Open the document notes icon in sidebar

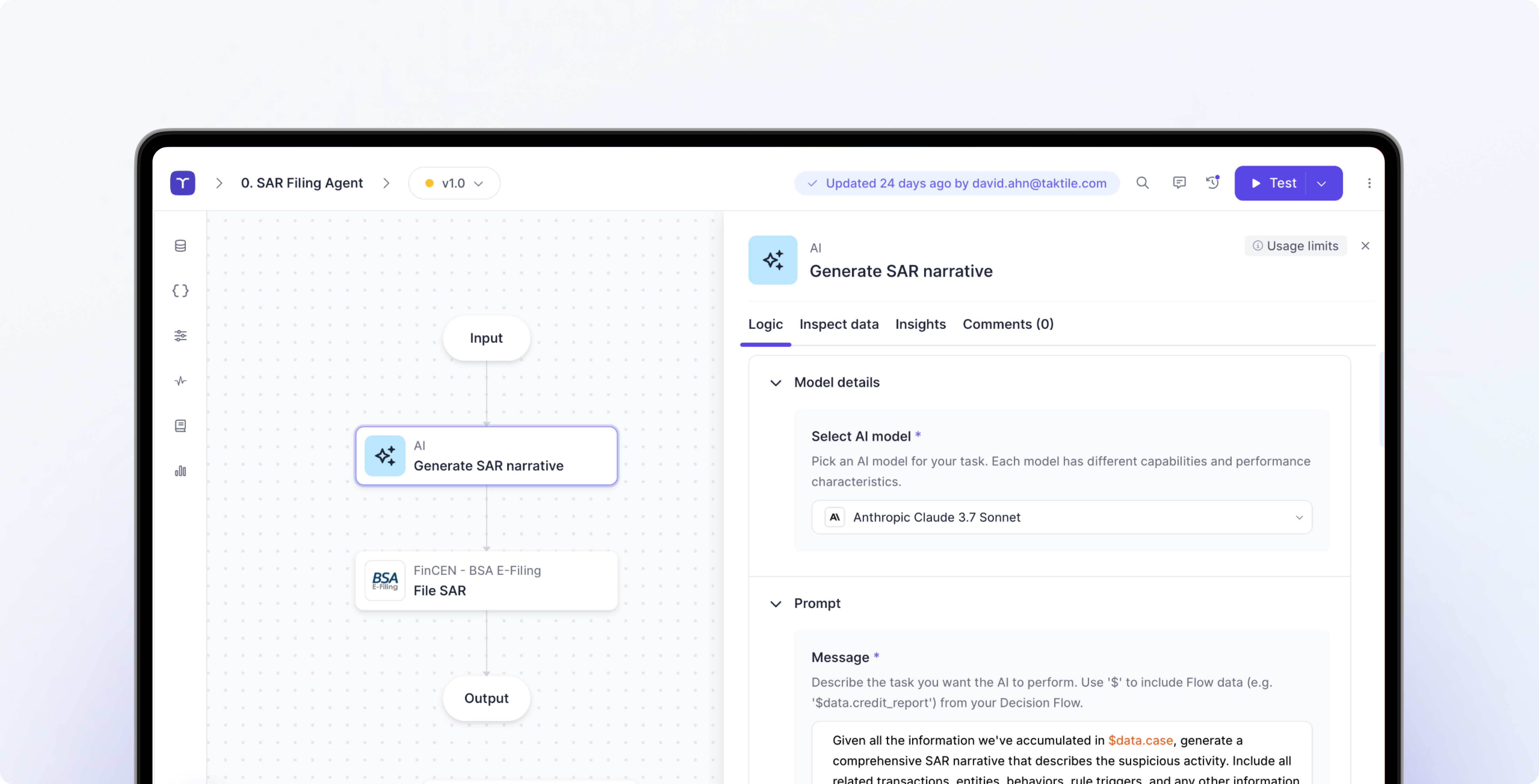180,426
